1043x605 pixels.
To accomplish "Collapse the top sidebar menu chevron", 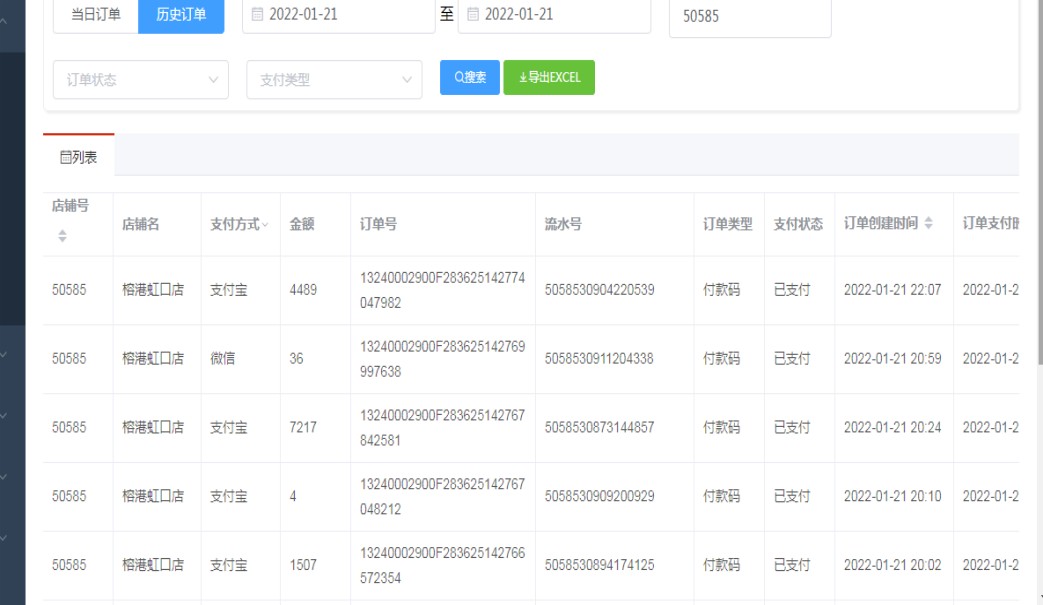I will click(x=13, y=18).
